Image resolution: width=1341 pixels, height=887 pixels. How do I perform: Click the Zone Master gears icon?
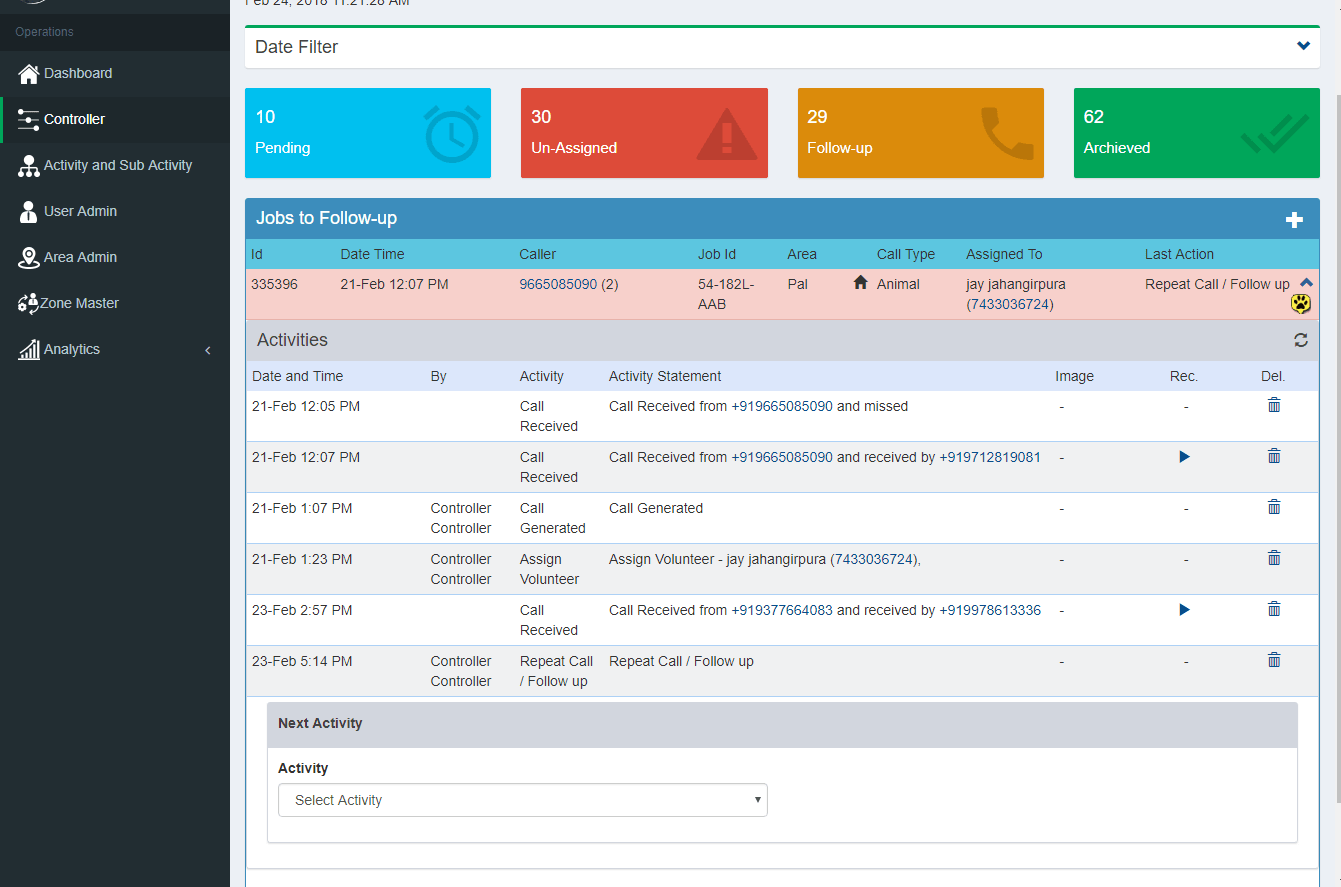(28, 303)
